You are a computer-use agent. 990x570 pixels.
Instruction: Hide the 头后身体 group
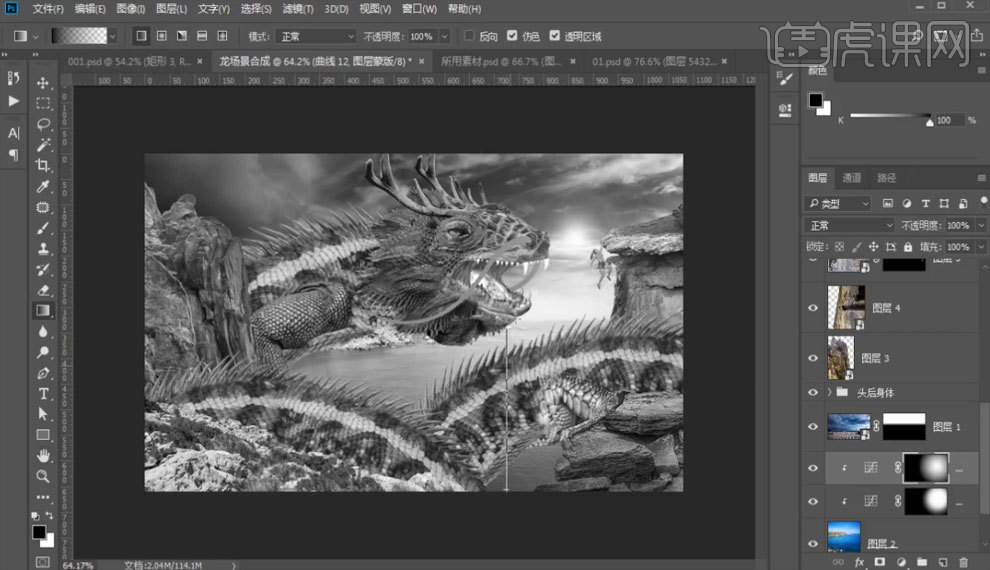[x=813, y=392]
